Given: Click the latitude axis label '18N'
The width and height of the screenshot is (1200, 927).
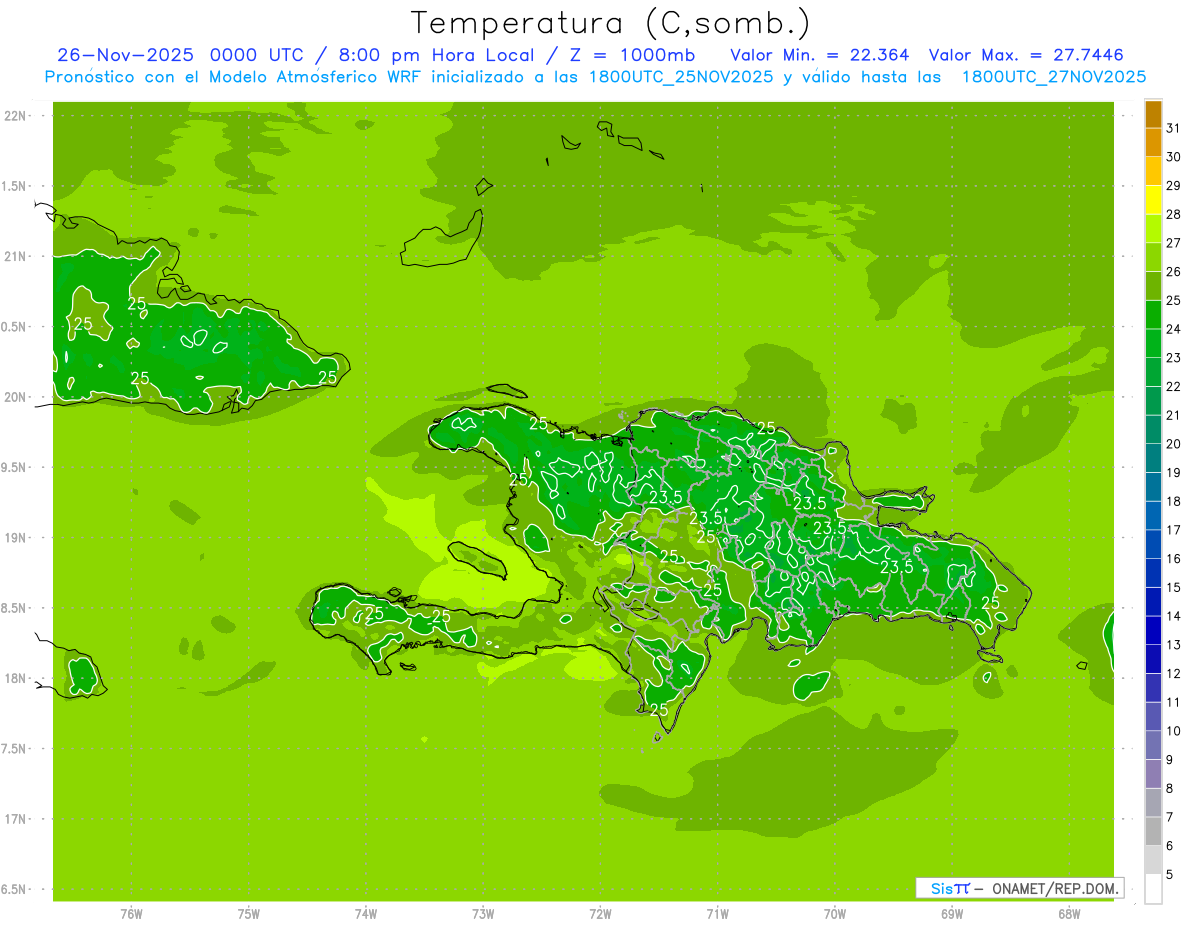Looking at the screenshot, I should click(x=15, y=678).
